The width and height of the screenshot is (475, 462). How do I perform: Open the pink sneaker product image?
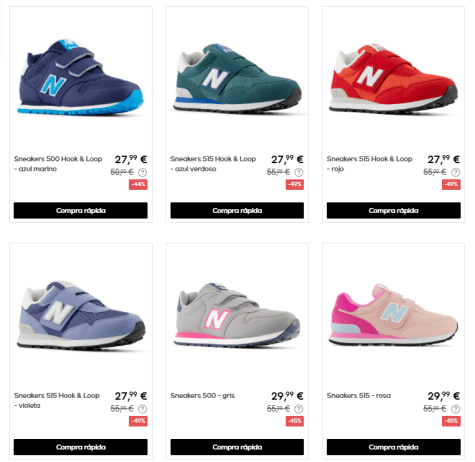click(x=394, y=315)
